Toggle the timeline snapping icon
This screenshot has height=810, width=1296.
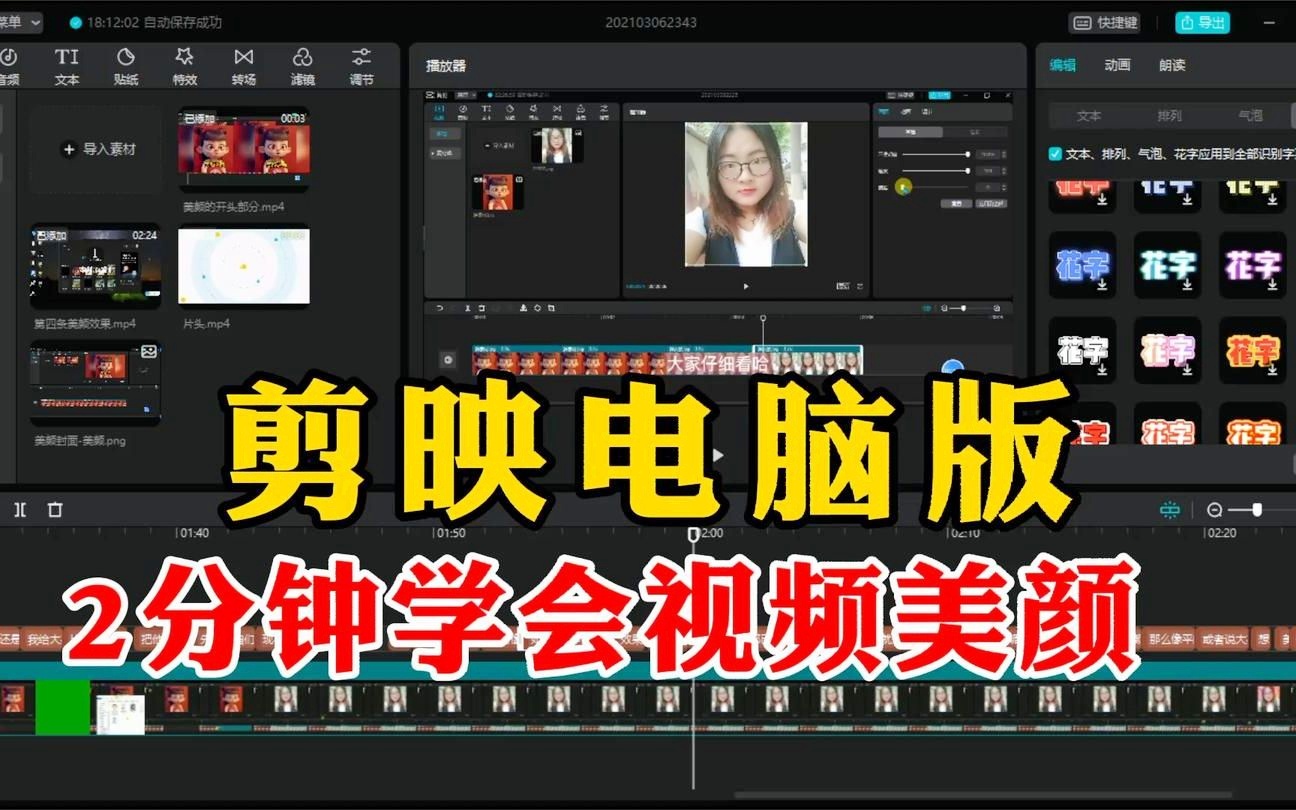(x=1170, y=510)
